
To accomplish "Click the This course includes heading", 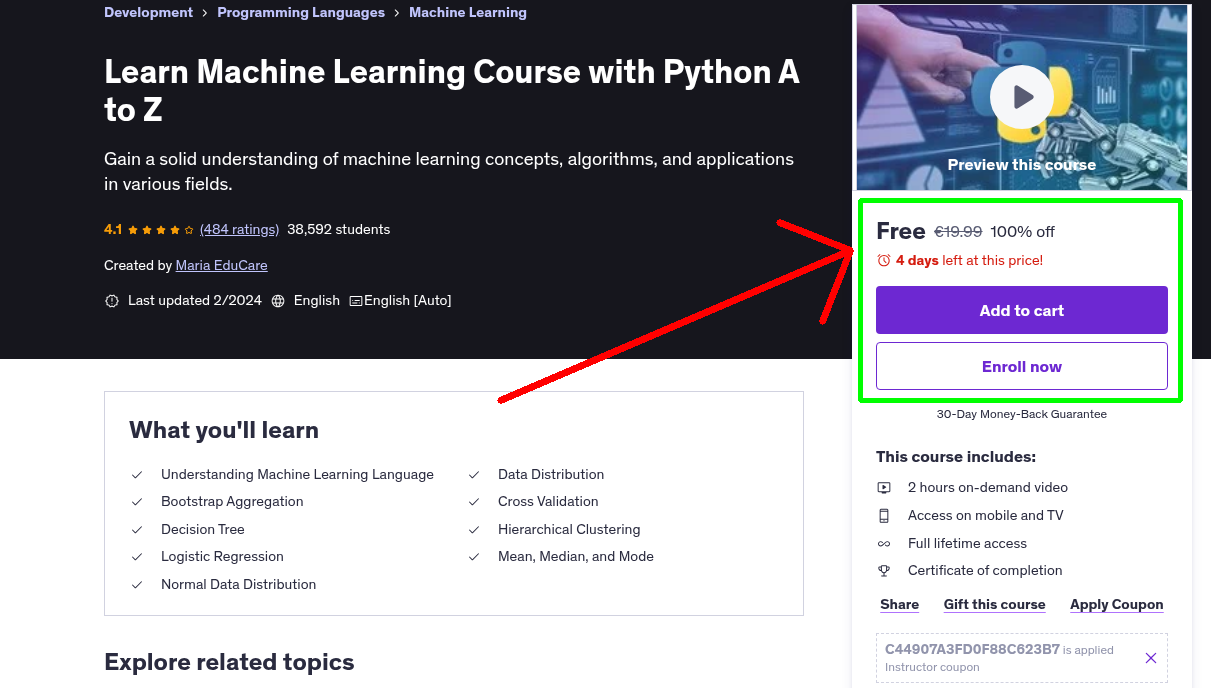I will tap(956, 457).
